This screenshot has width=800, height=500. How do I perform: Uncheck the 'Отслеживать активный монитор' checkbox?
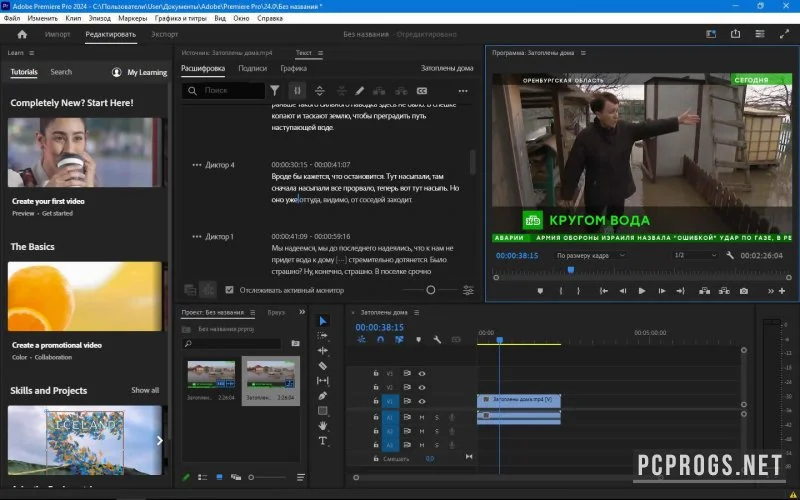(x=230, y=290)
